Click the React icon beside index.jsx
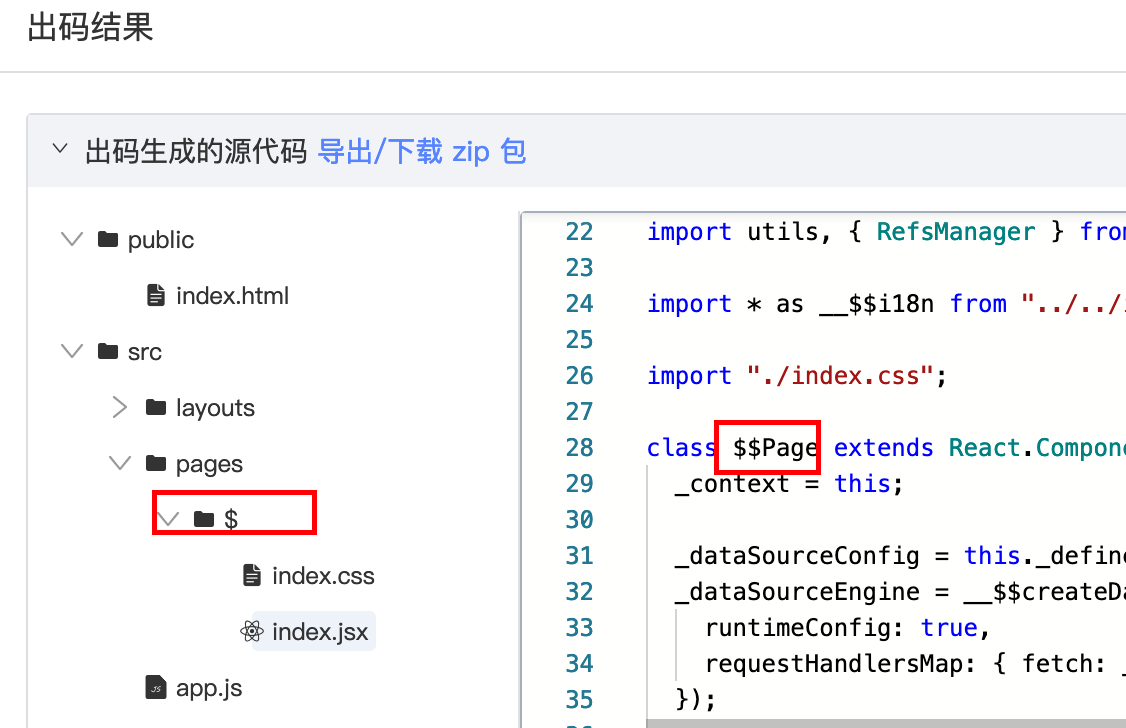Viewport: 1126px width, 728px height. click(x=252, y=631)
